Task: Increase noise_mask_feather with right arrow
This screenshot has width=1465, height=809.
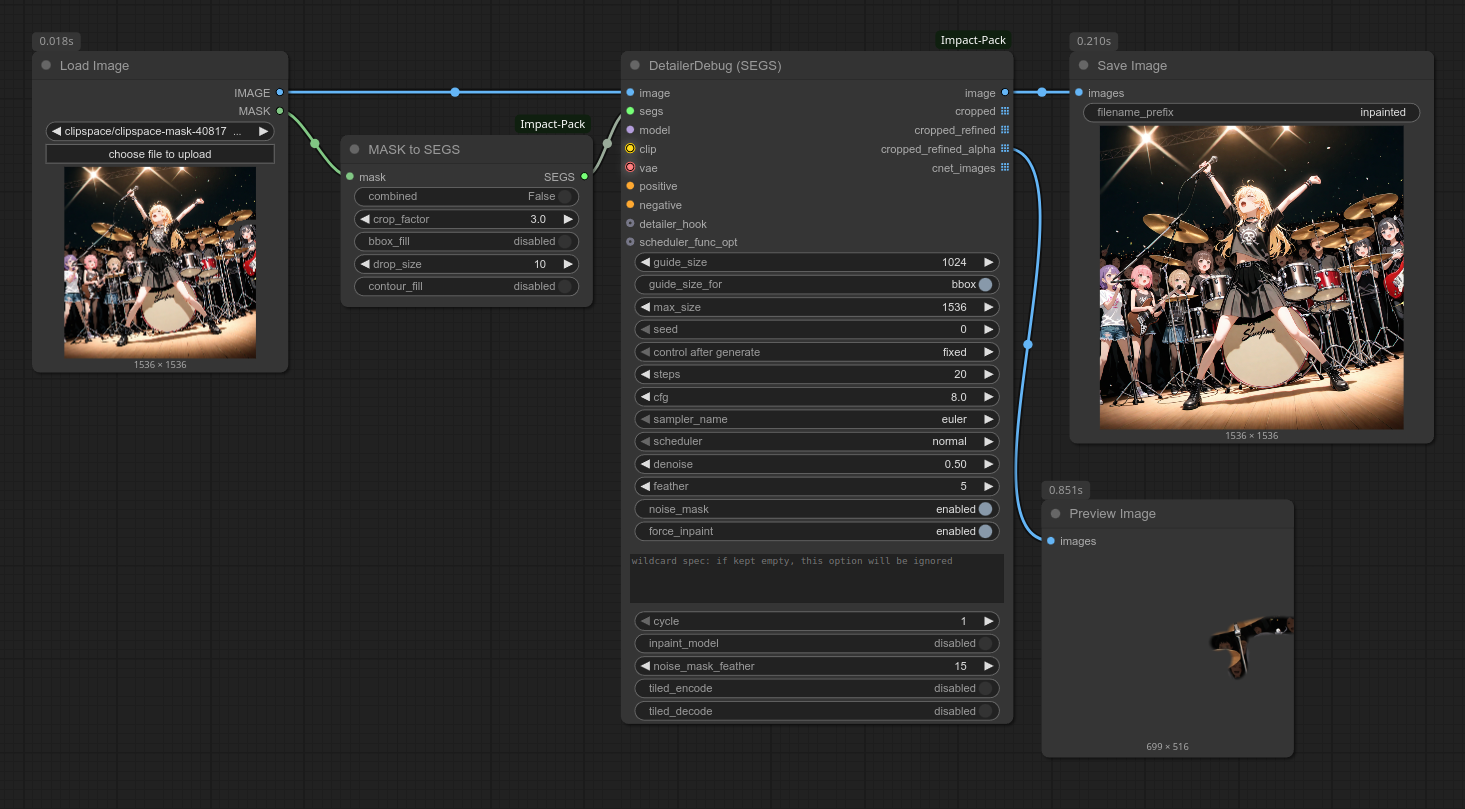Action: [x=988, y=666]
